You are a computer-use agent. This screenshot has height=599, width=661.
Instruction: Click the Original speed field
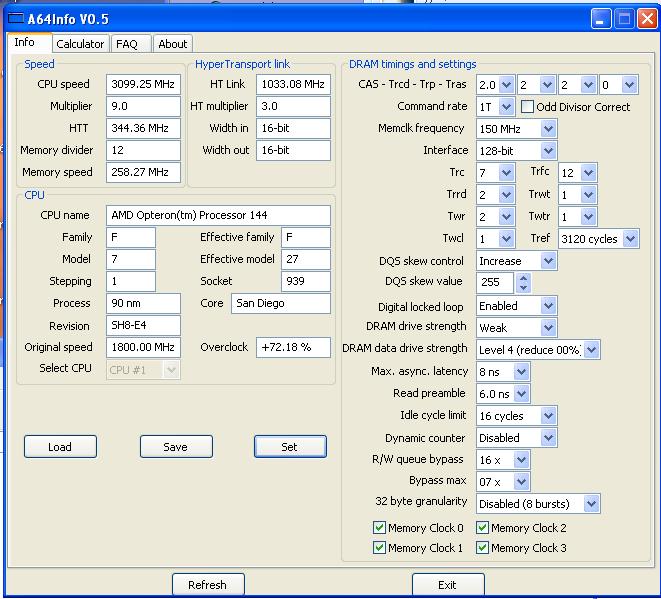(143, 347)
